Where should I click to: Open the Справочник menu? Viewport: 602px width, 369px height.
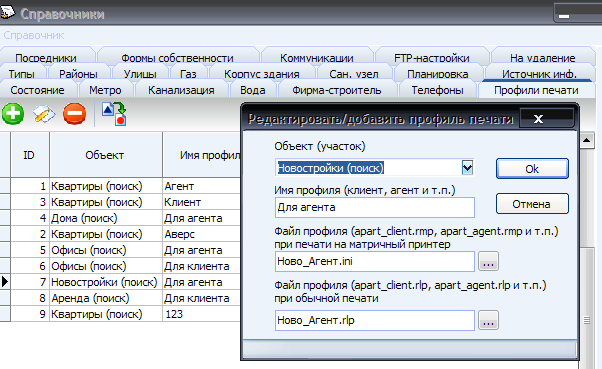click(x=34, y=35)
